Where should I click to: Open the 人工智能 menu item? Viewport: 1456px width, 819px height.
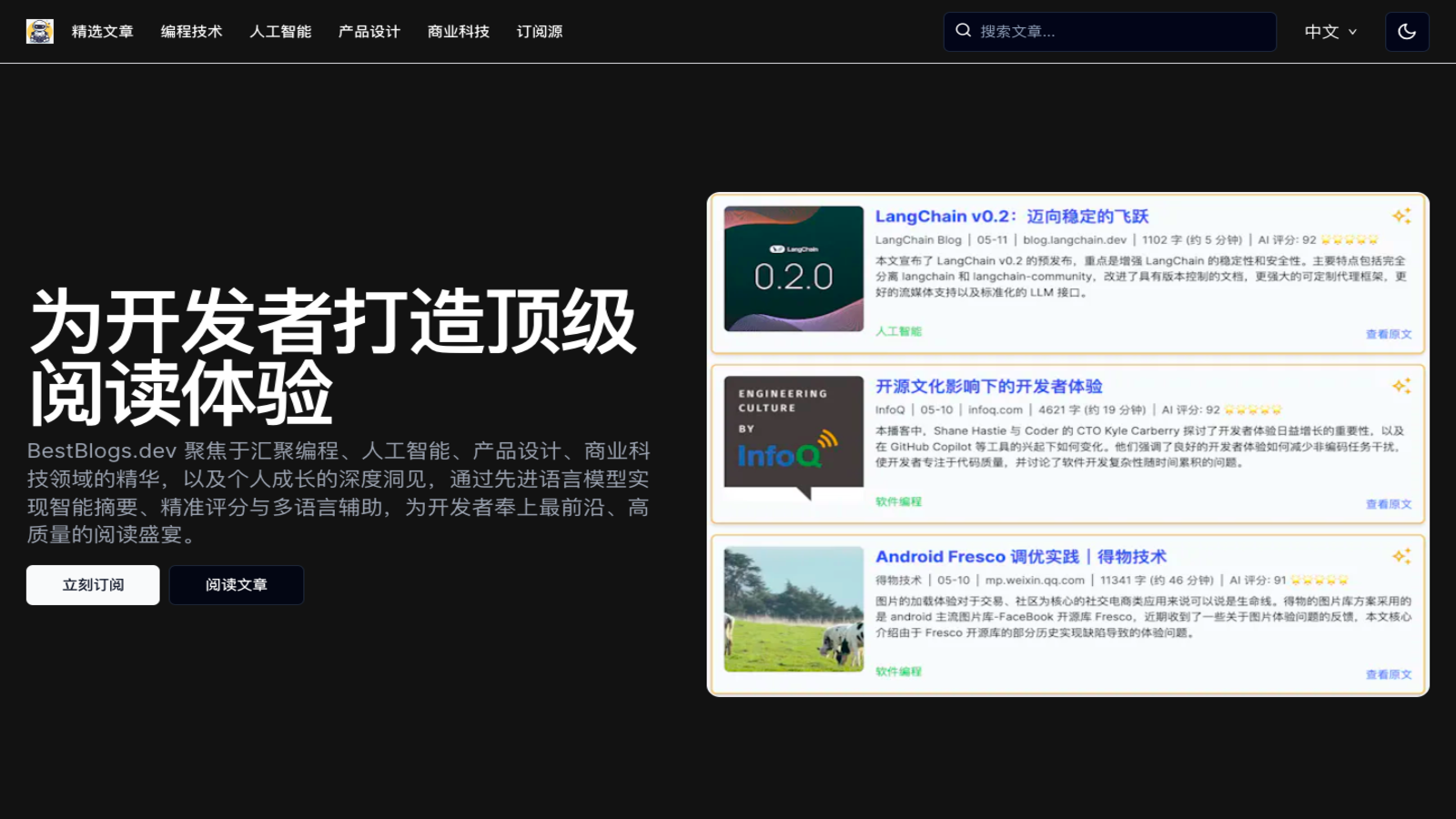[281, 32]
